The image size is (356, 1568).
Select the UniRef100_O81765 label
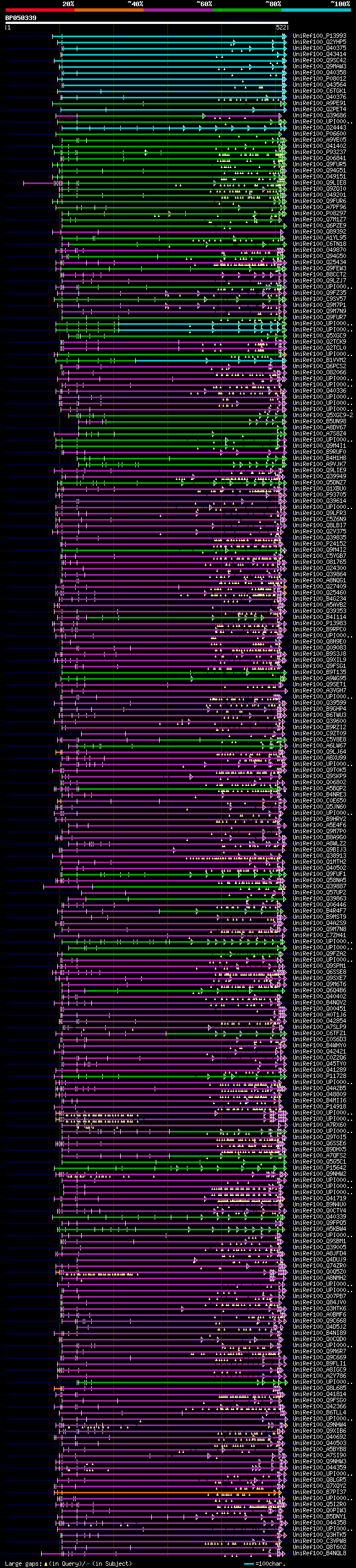click(319, 562)
